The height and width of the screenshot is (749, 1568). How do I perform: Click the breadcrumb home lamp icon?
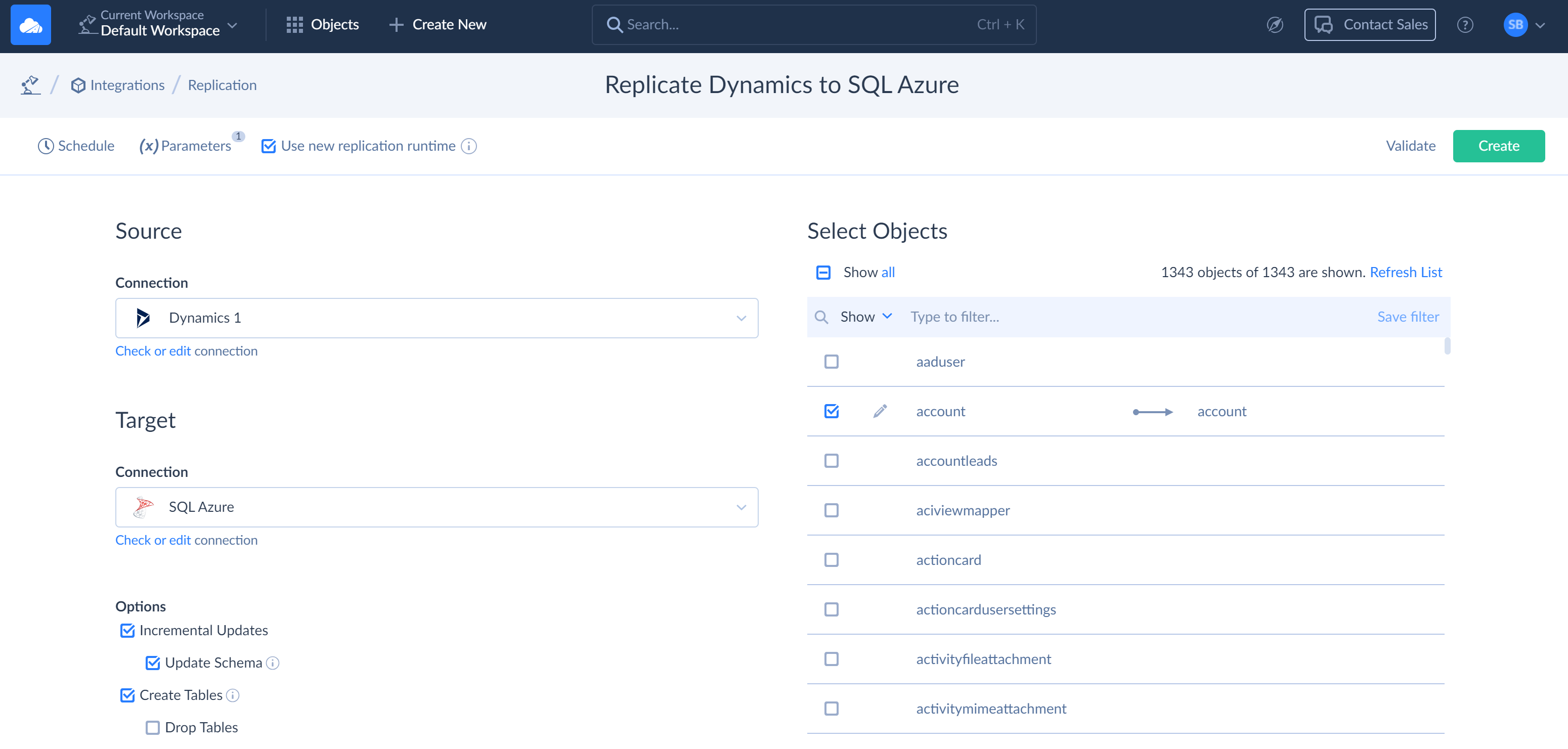[30, 85]
